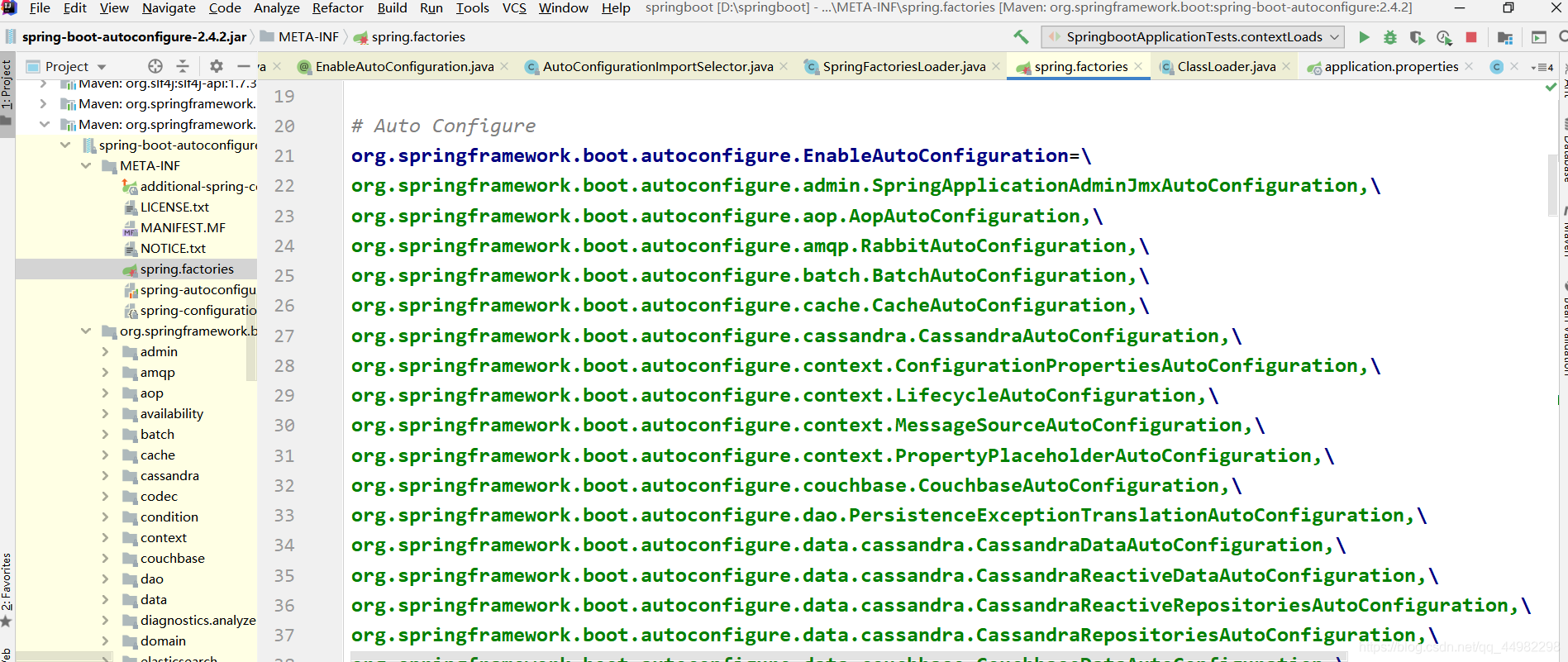Image resolution: width=1568 pixels, height=662 pixels.
Task: Open the Project Structure icon
Action: 1505,37
